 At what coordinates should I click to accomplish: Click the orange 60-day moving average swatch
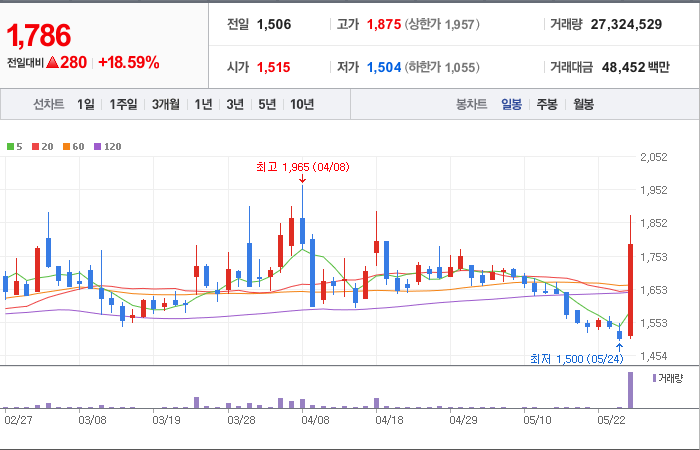(x=67, y=146)
